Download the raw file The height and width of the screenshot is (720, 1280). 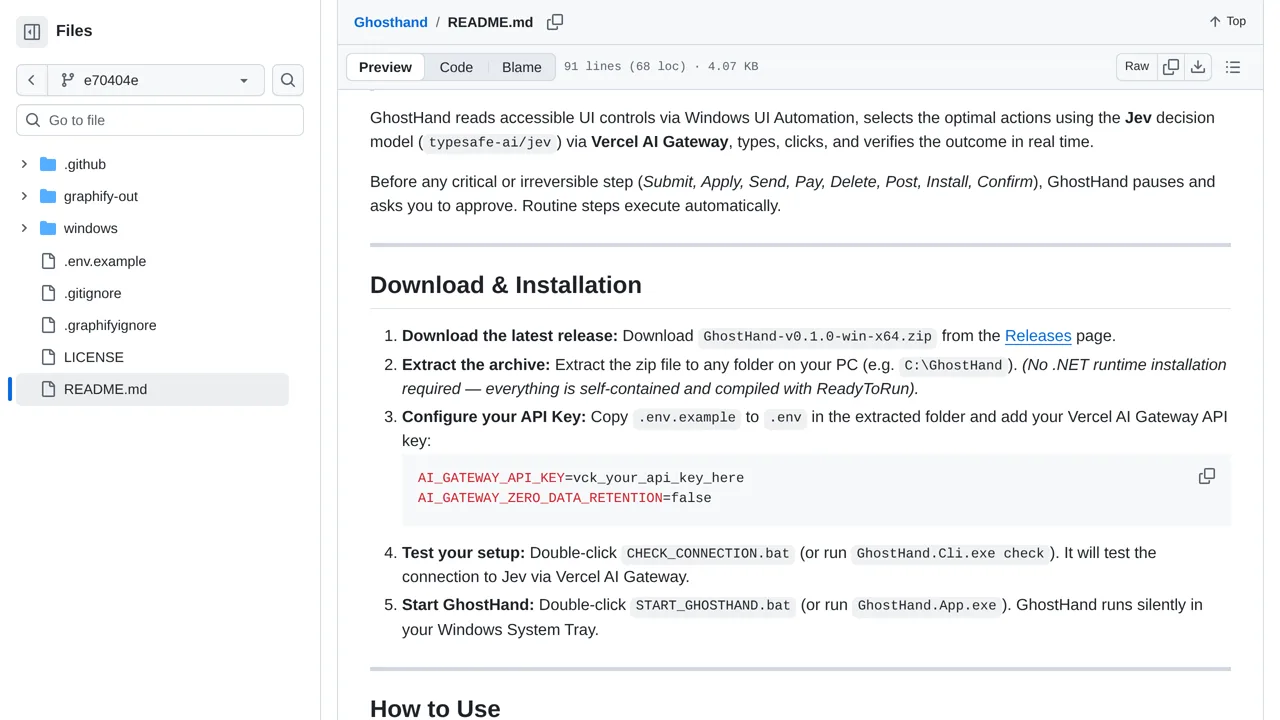(1198, 67)
